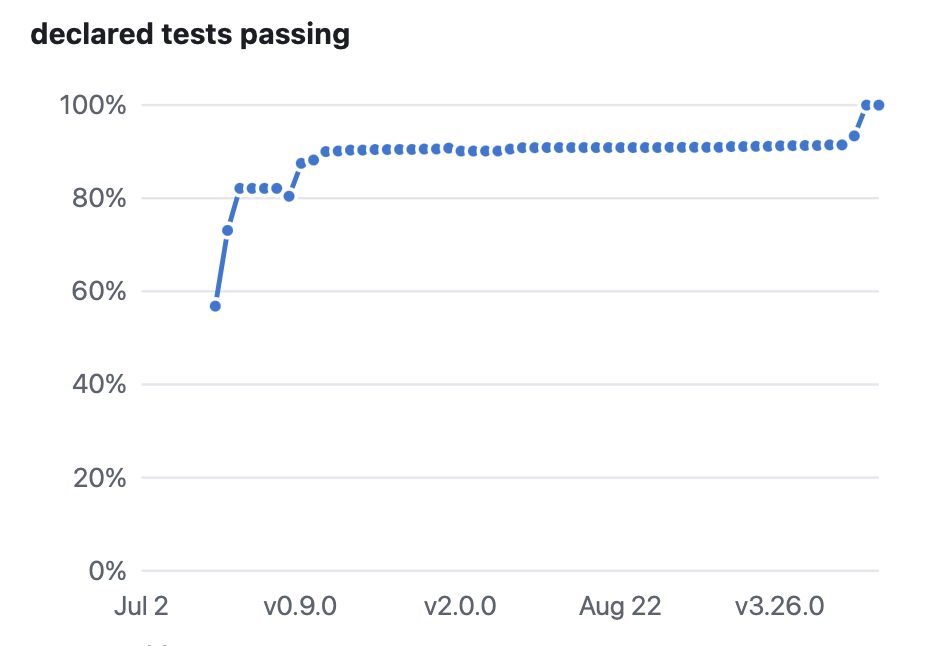Click the 40% y-axis label

coord(99,384)
